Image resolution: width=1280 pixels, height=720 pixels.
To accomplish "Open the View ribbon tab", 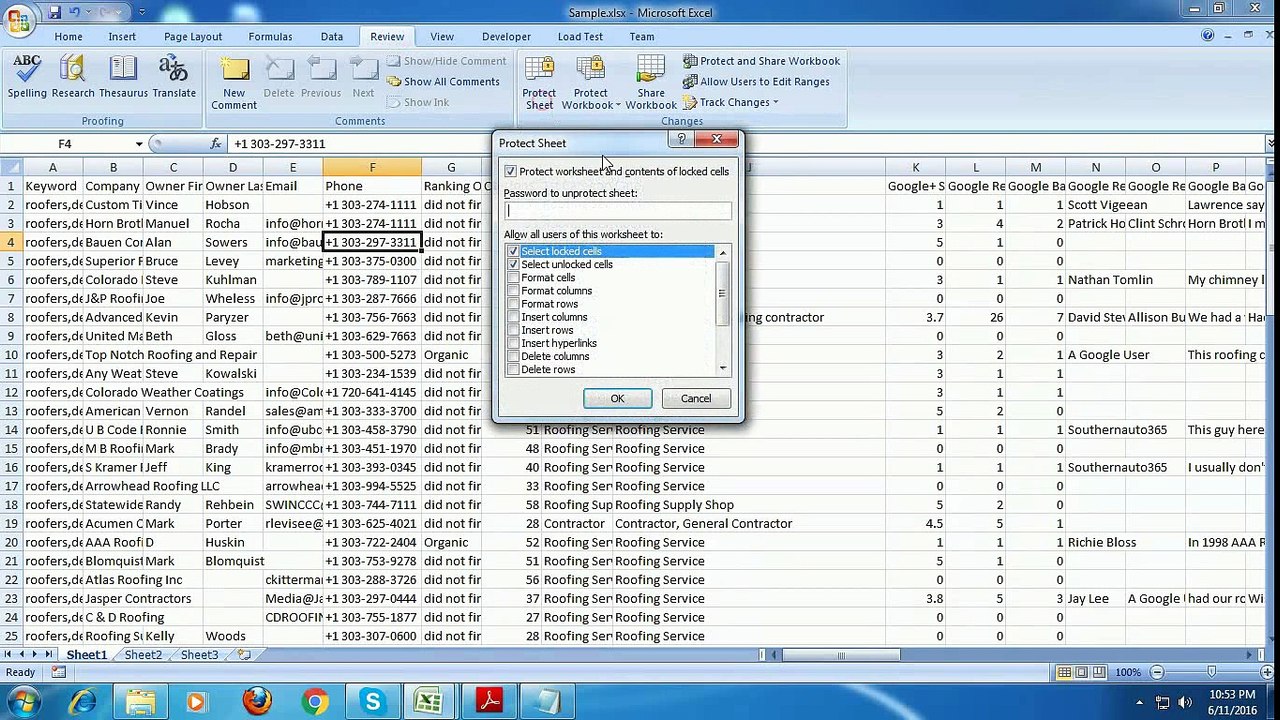I will tap(441, 37).
